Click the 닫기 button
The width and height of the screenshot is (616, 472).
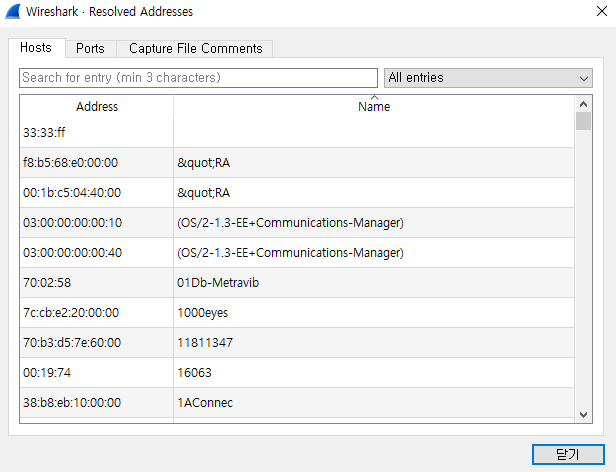point(568,454)
